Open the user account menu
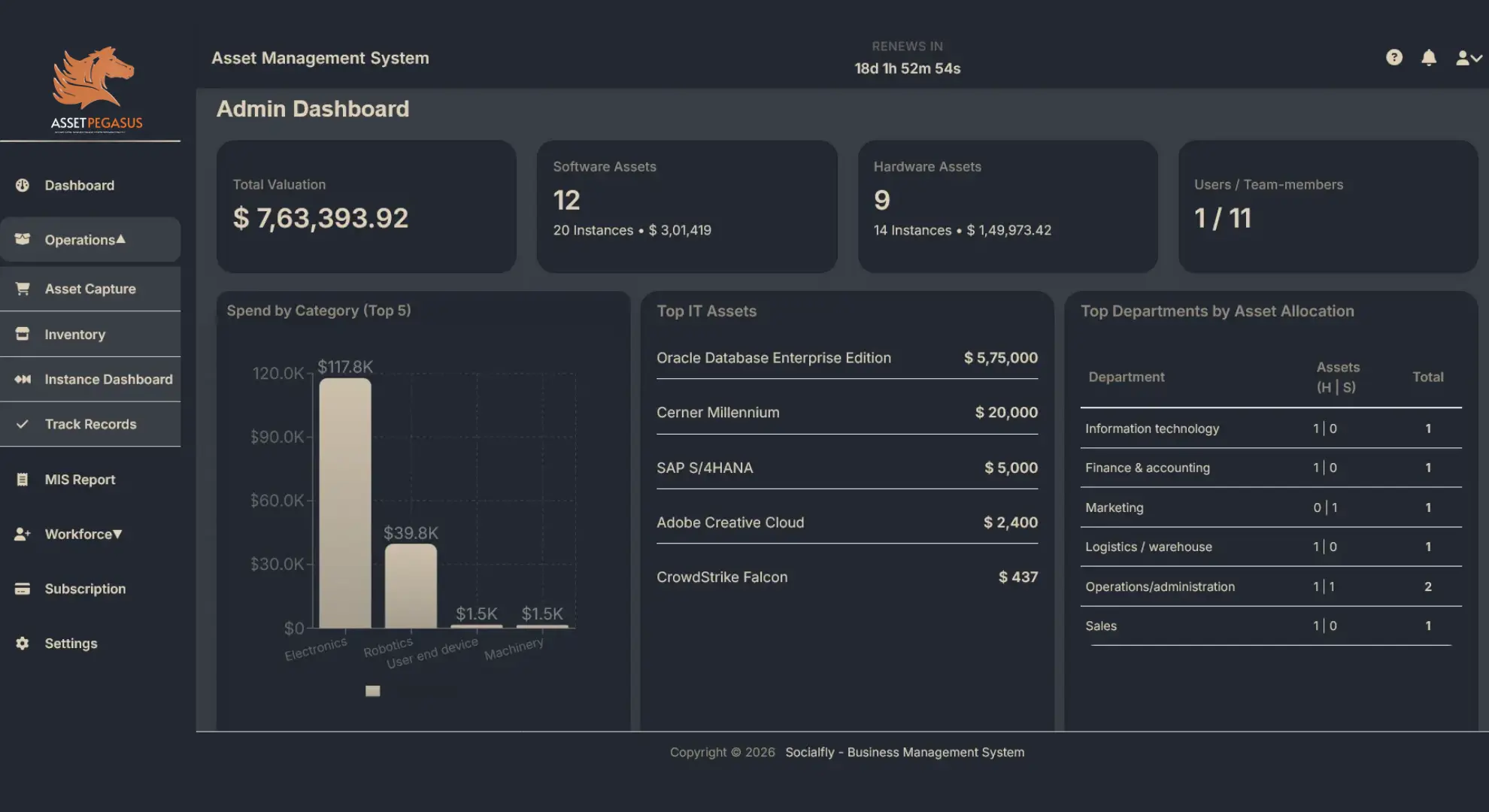1489x812 pixels. pyautogui.click(x=1469, y=58)
